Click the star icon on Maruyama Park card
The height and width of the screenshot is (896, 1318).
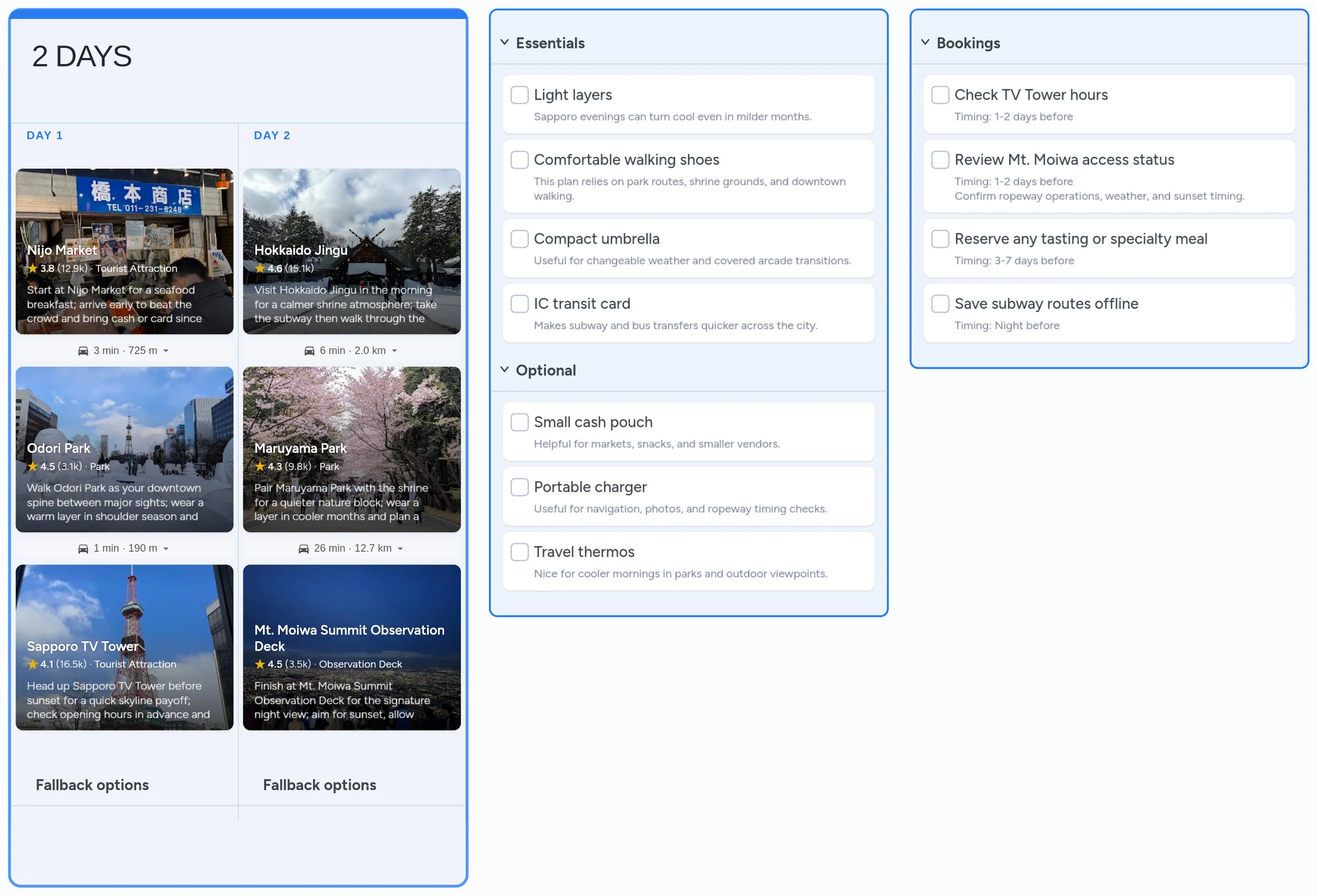260,467
